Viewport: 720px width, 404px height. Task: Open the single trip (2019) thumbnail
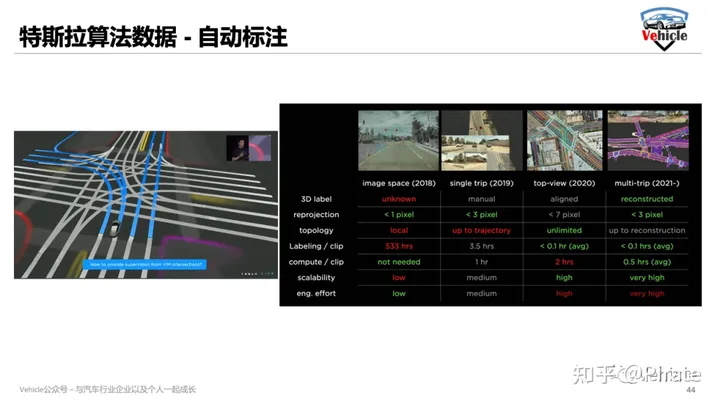(482, 140)
